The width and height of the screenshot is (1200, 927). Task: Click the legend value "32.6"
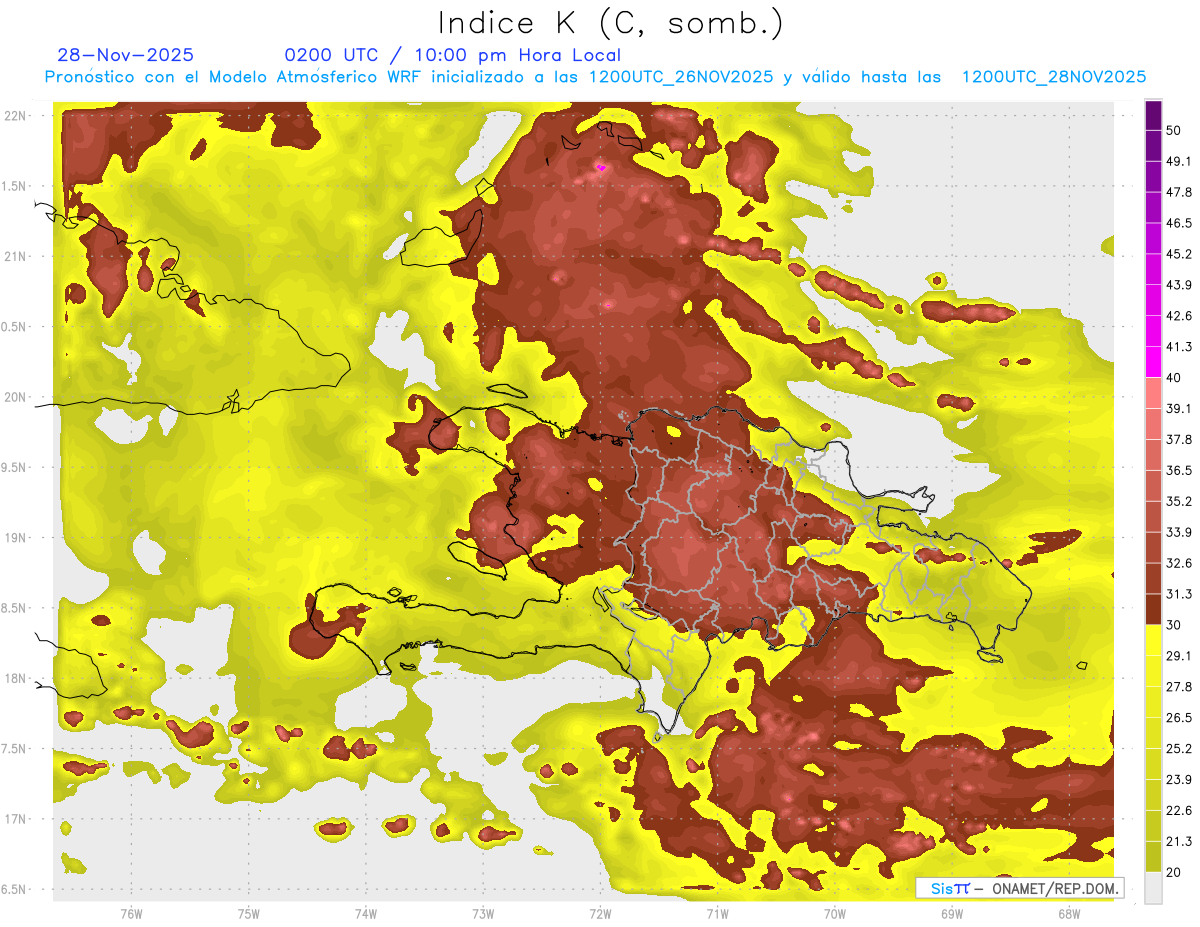[1179, 563]
